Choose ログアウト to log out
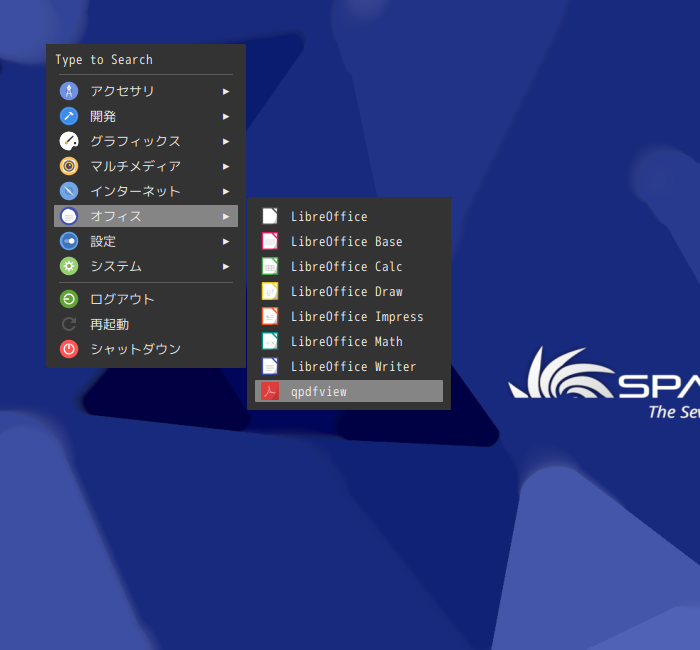 pyautogui.click(x=146, y=299)
